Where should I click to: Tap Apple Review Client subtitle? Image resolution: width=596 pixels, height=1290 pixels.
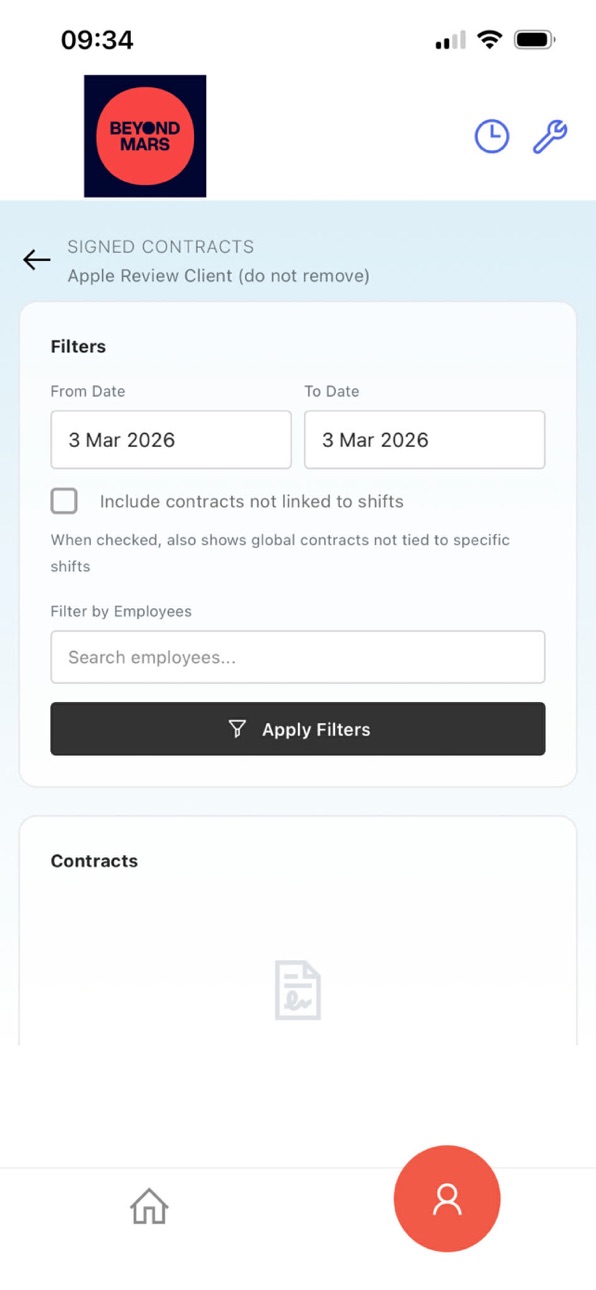tap(218, 275)
